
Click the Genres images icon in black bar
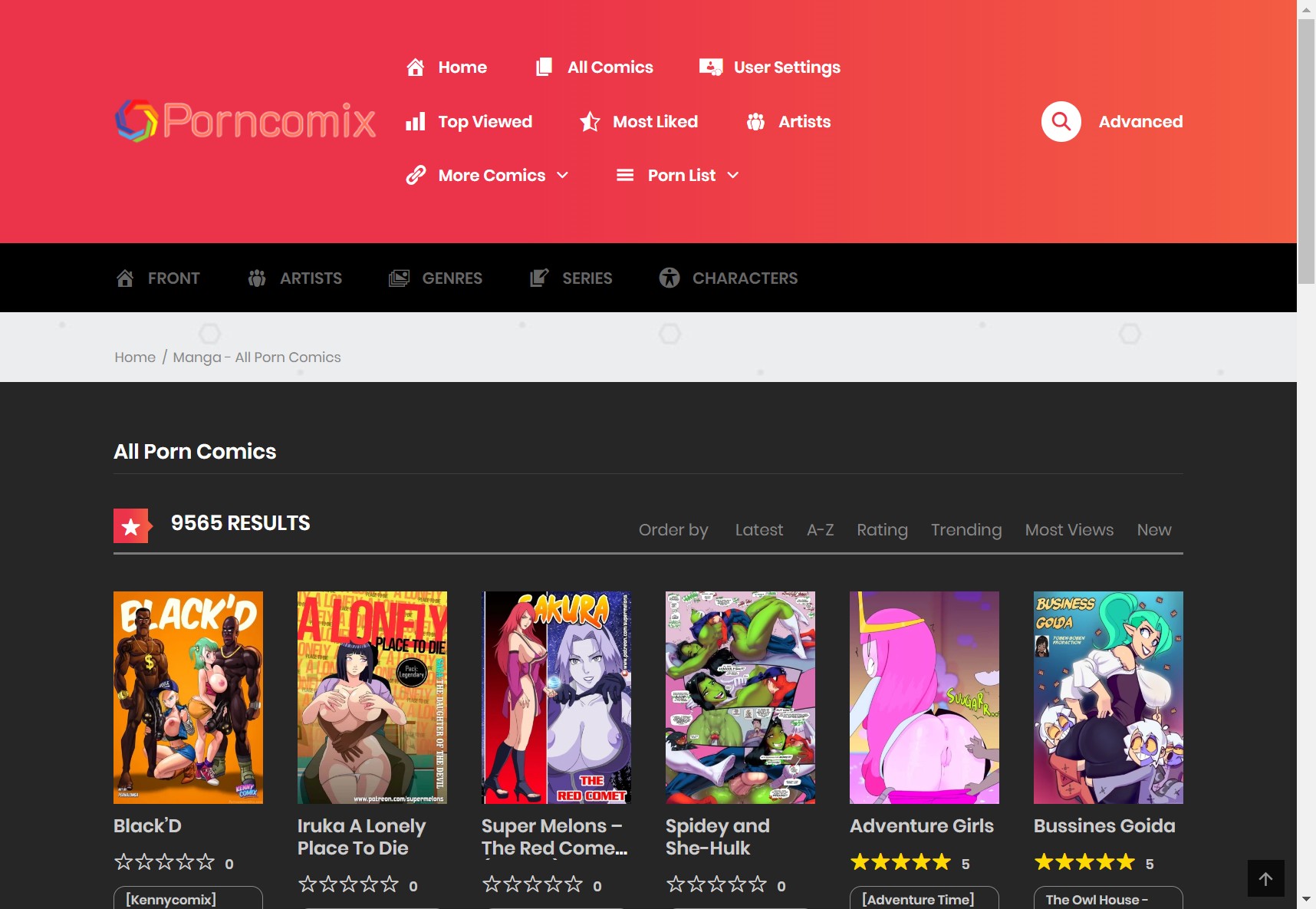click(399, 278)
